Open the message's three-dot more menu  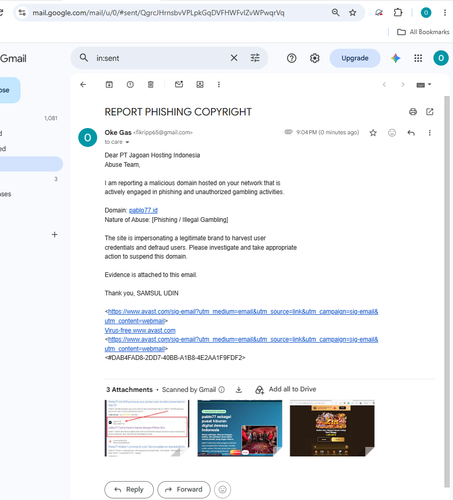click(x=430, y=133)
